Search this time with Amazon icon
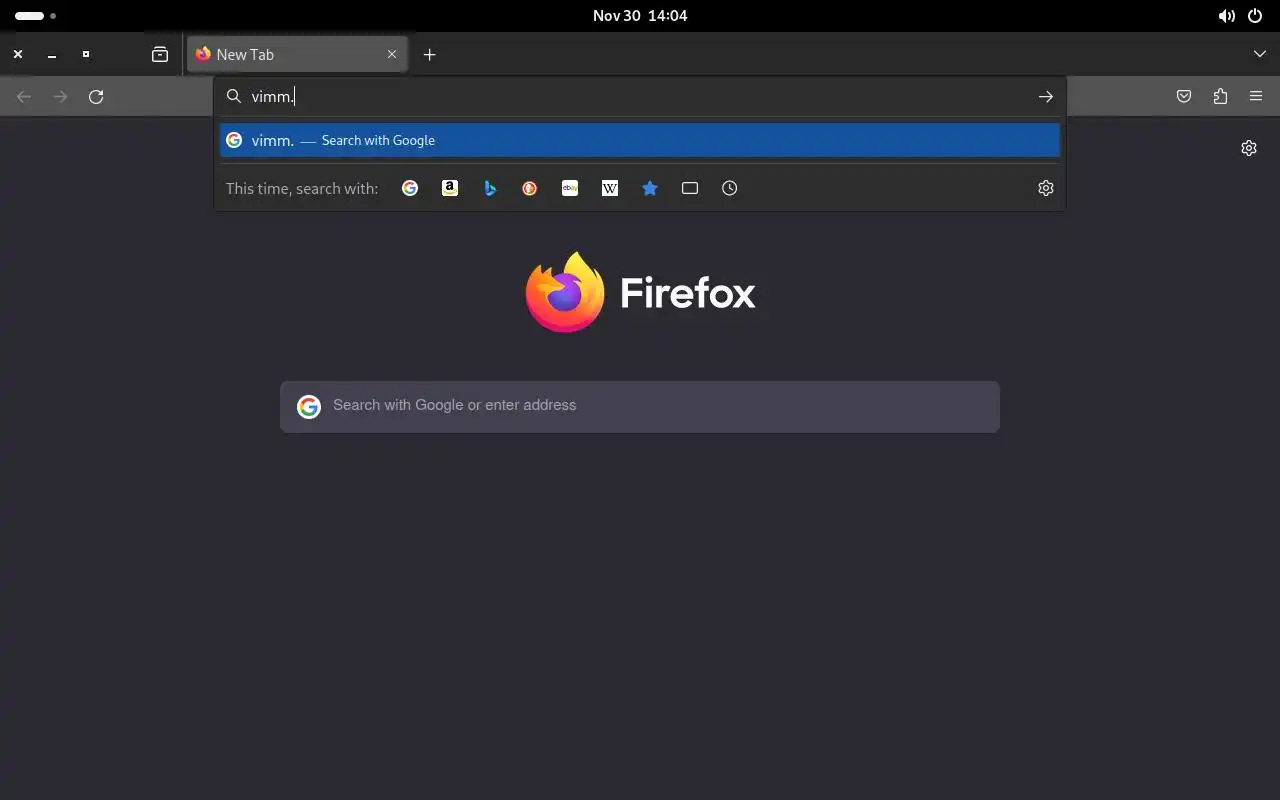Viewport: 1280px width, 800px height. tap(450, 188)
